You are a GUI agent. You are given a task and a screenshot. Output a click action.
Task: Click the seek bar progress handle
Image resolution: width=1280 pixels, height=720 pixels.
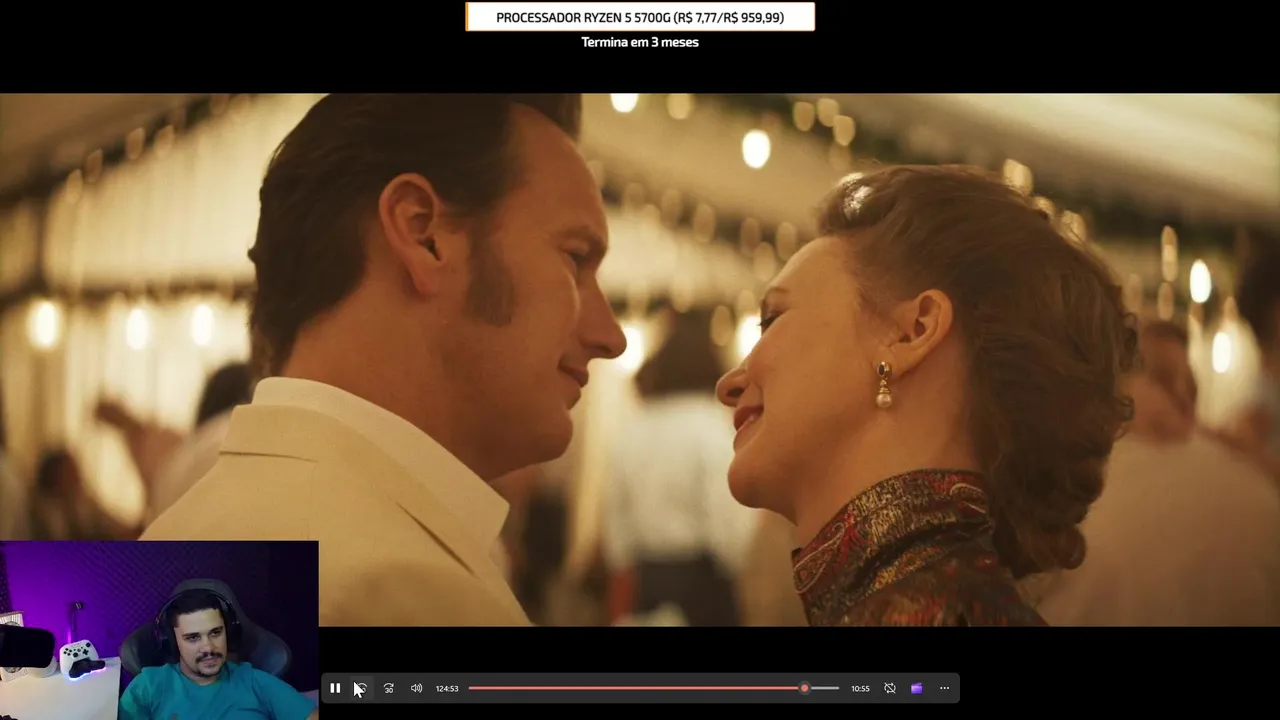pos(804,688)
